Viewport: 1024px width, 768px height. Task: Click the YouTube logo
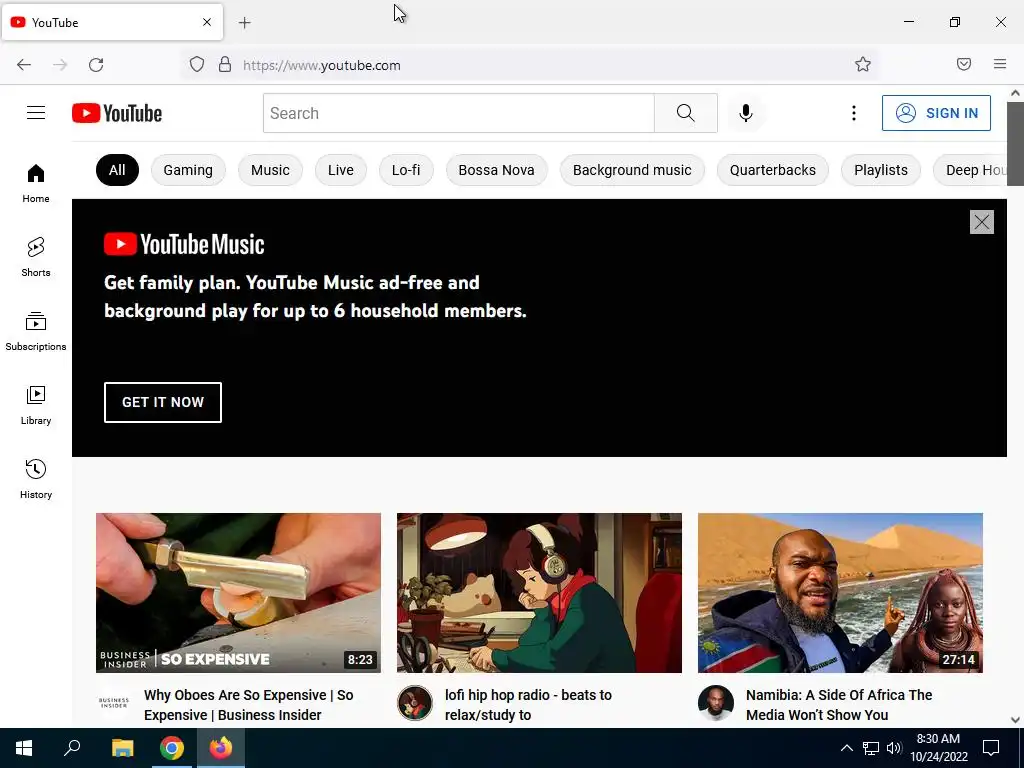(x=117, y=113)
